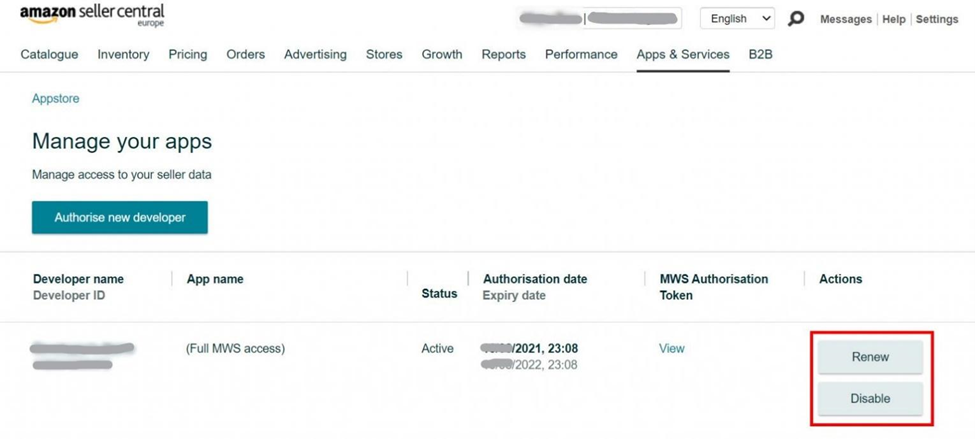Viewport: 975px width, 439px height.
Task: View the MWS Authorisation Token
Action: coord(672,349)
